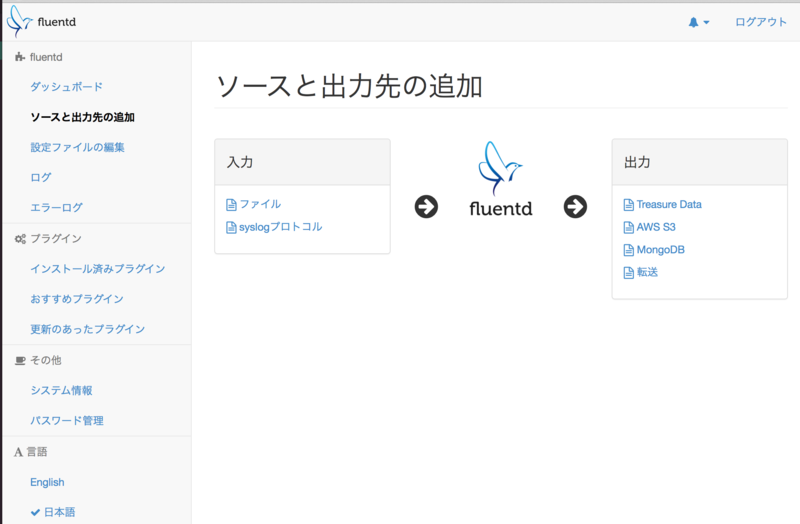The image size is (800, 524).
Task: Click the ソースと出力先の追加 page heading
Action: tap(349, 86)
